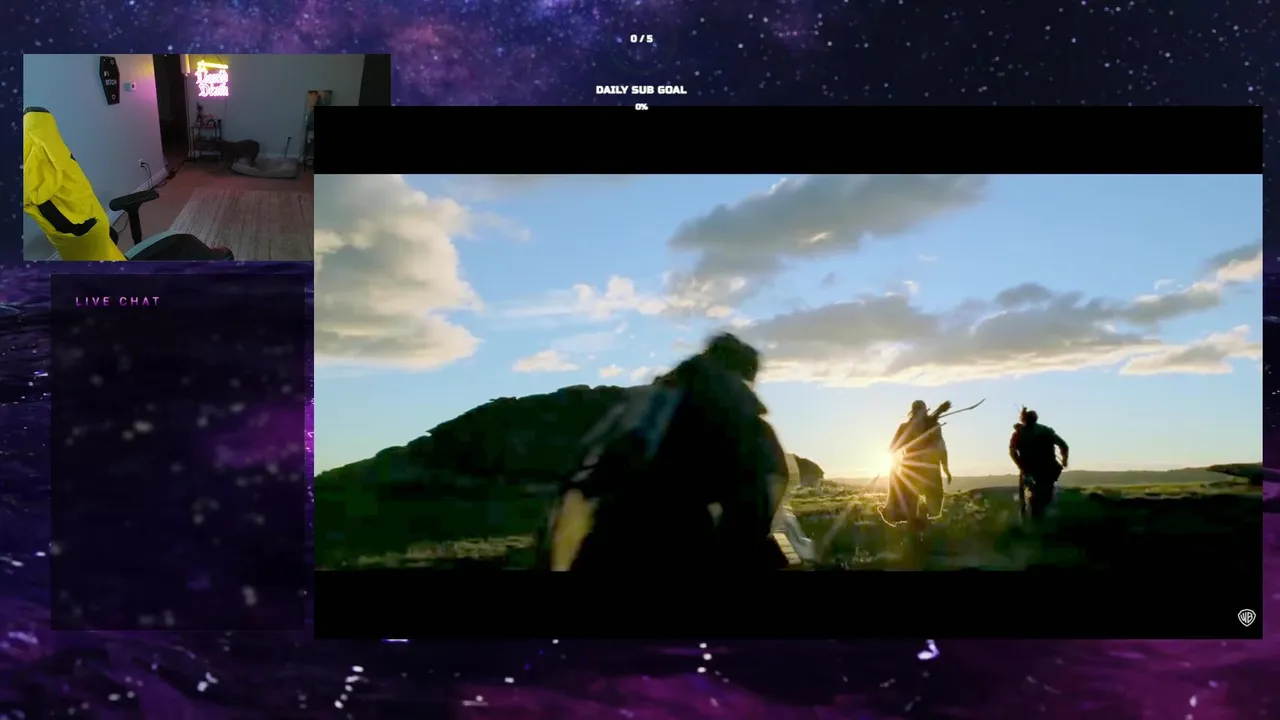Click the Warner Bros logo in video
The width and height of the screenshot is (1280, 720).
click(x=1246, y=617)
